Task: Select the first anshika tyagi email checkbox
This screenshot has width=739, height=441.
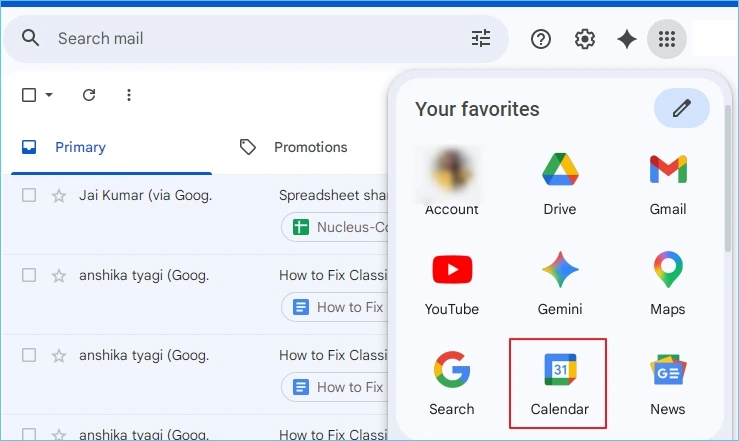Action: pos(29,275)
